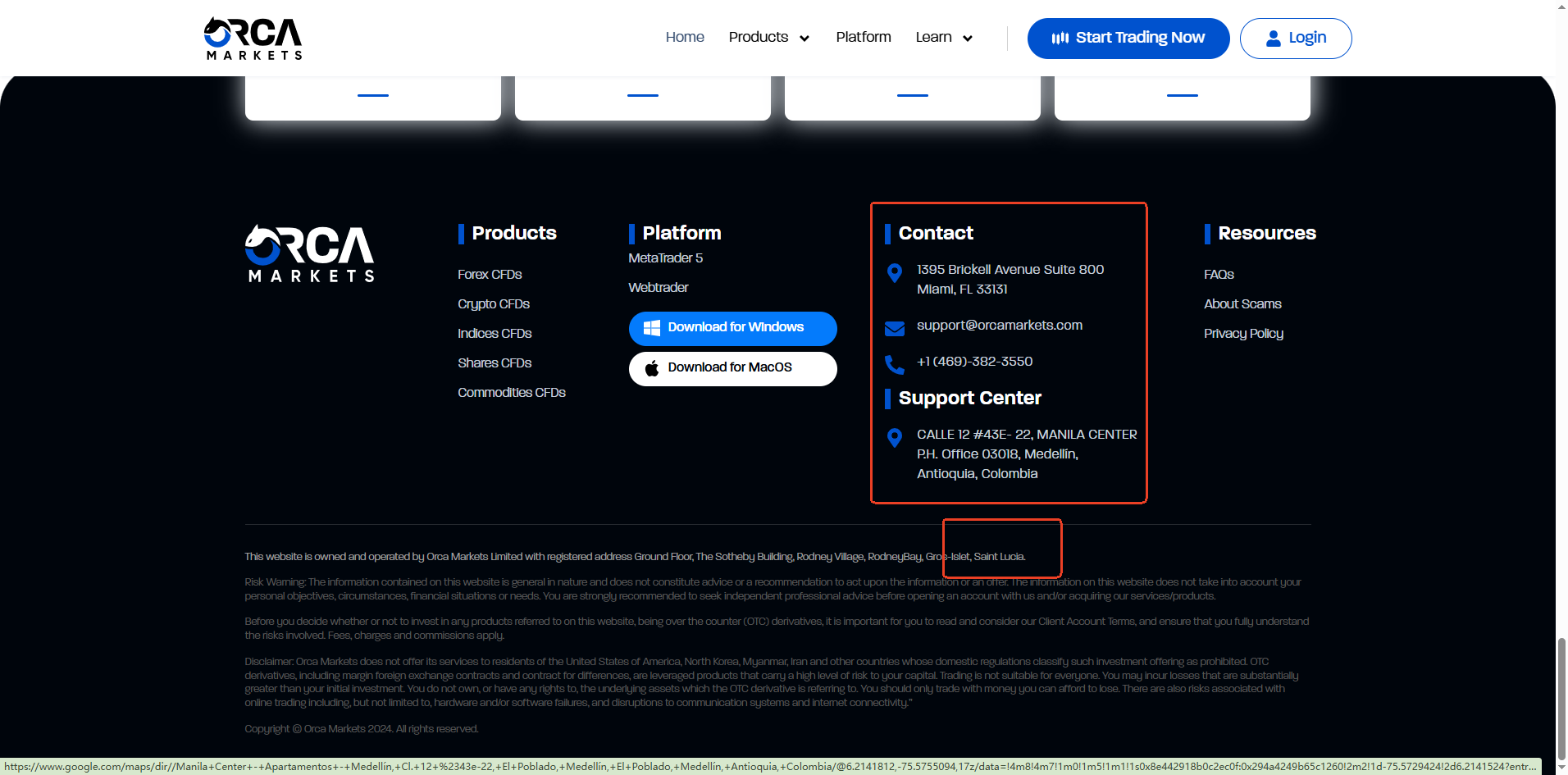Expand the Learn dropdown arrow
The width and height of the screenshot is (1568, 775).
pyautogui.click(x=968, y=39)
